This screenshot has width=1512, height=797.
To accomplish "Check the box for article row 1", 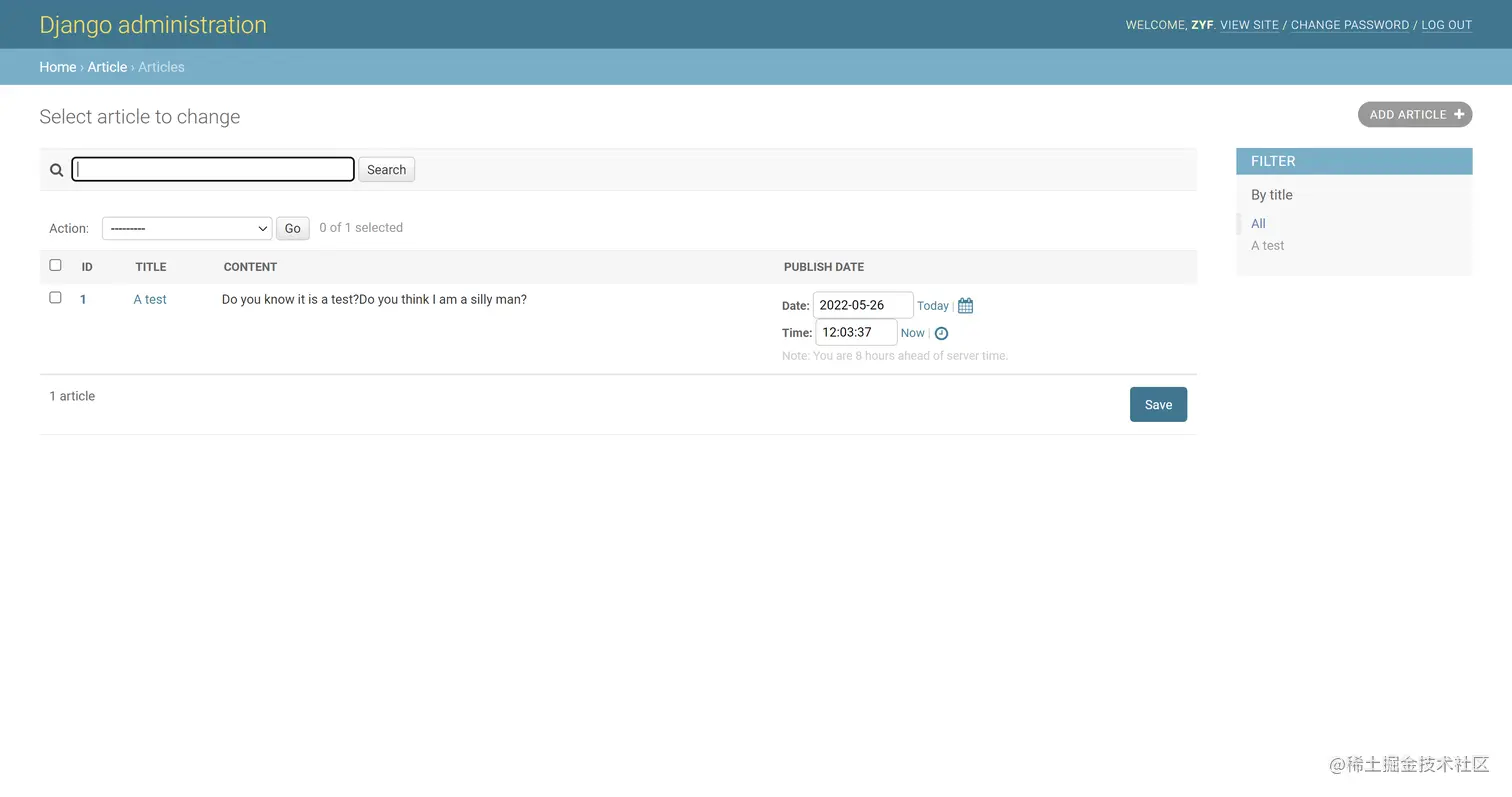I will tap(55, 297).
